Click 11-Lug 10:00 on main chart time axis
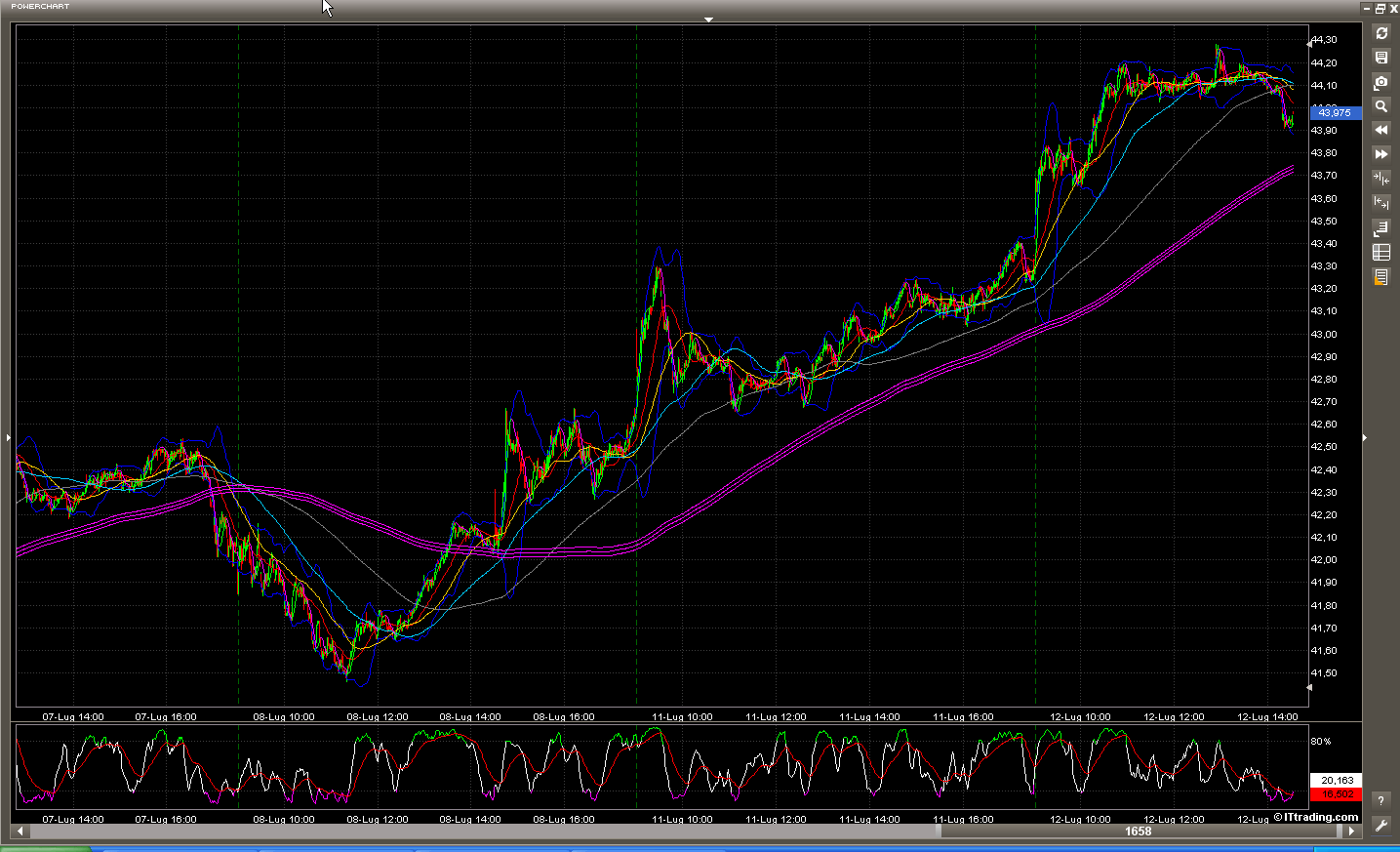 [x=682, y=716]
